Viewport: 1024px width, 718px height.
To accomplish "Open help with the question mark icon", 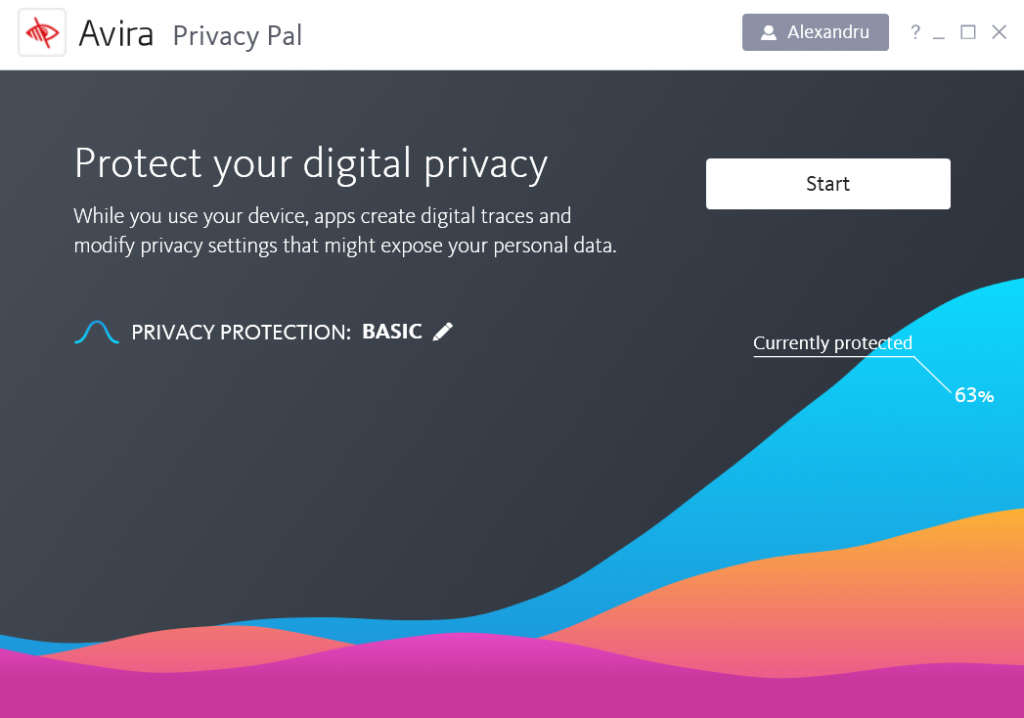I will pos(914,32).
